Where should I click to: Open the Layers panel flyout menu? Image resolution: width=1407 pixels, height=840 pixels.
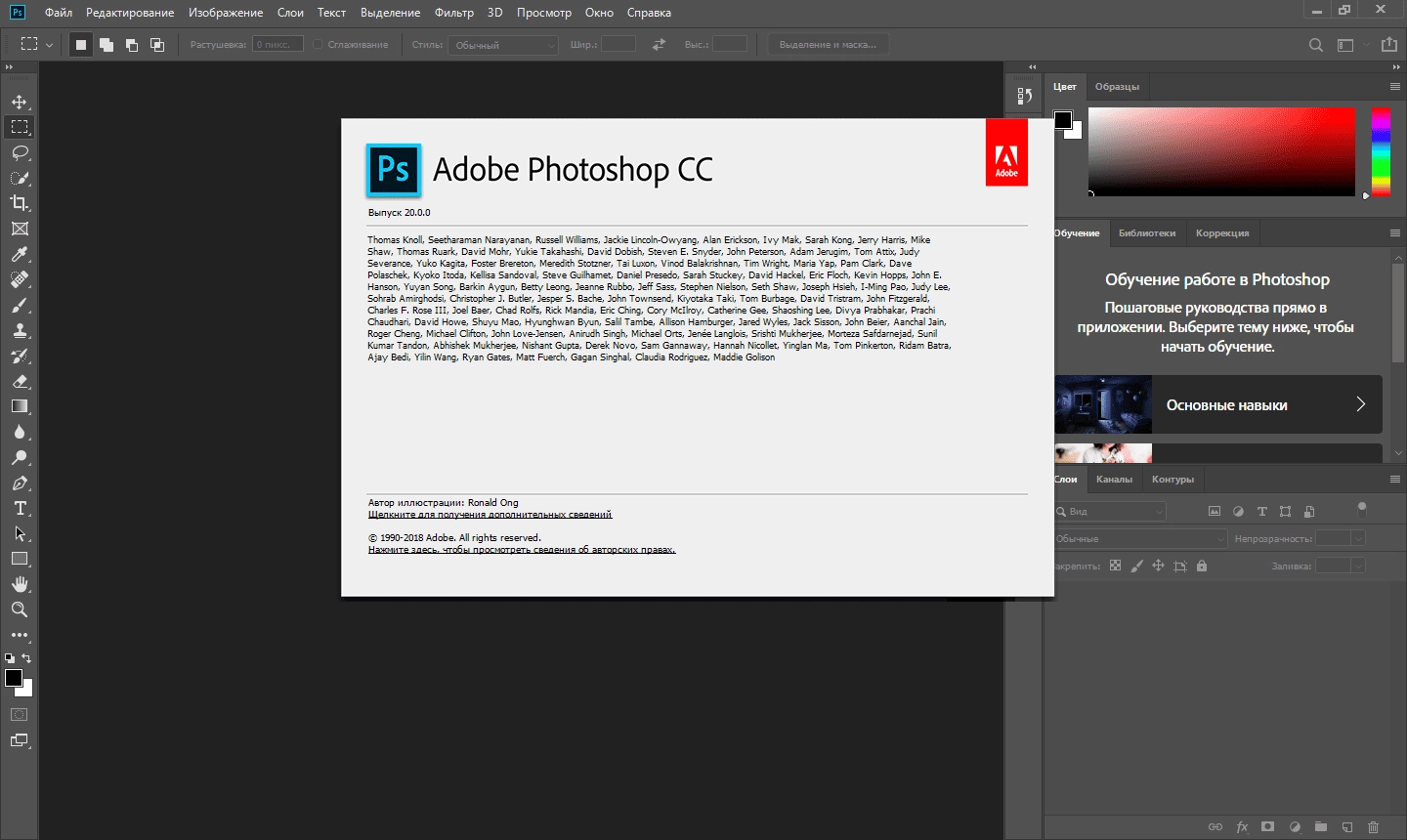(1395, 480)
